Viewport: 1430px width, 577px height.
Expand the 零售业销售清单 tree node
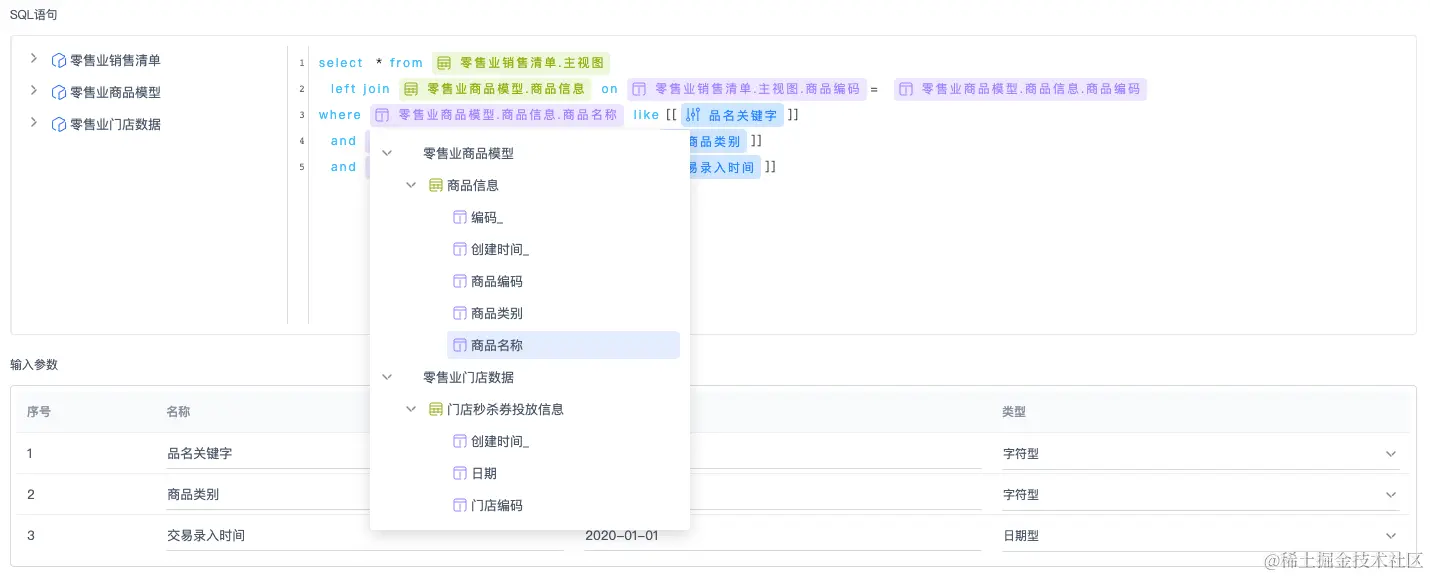pyautogui.click(x=33, y=59)
